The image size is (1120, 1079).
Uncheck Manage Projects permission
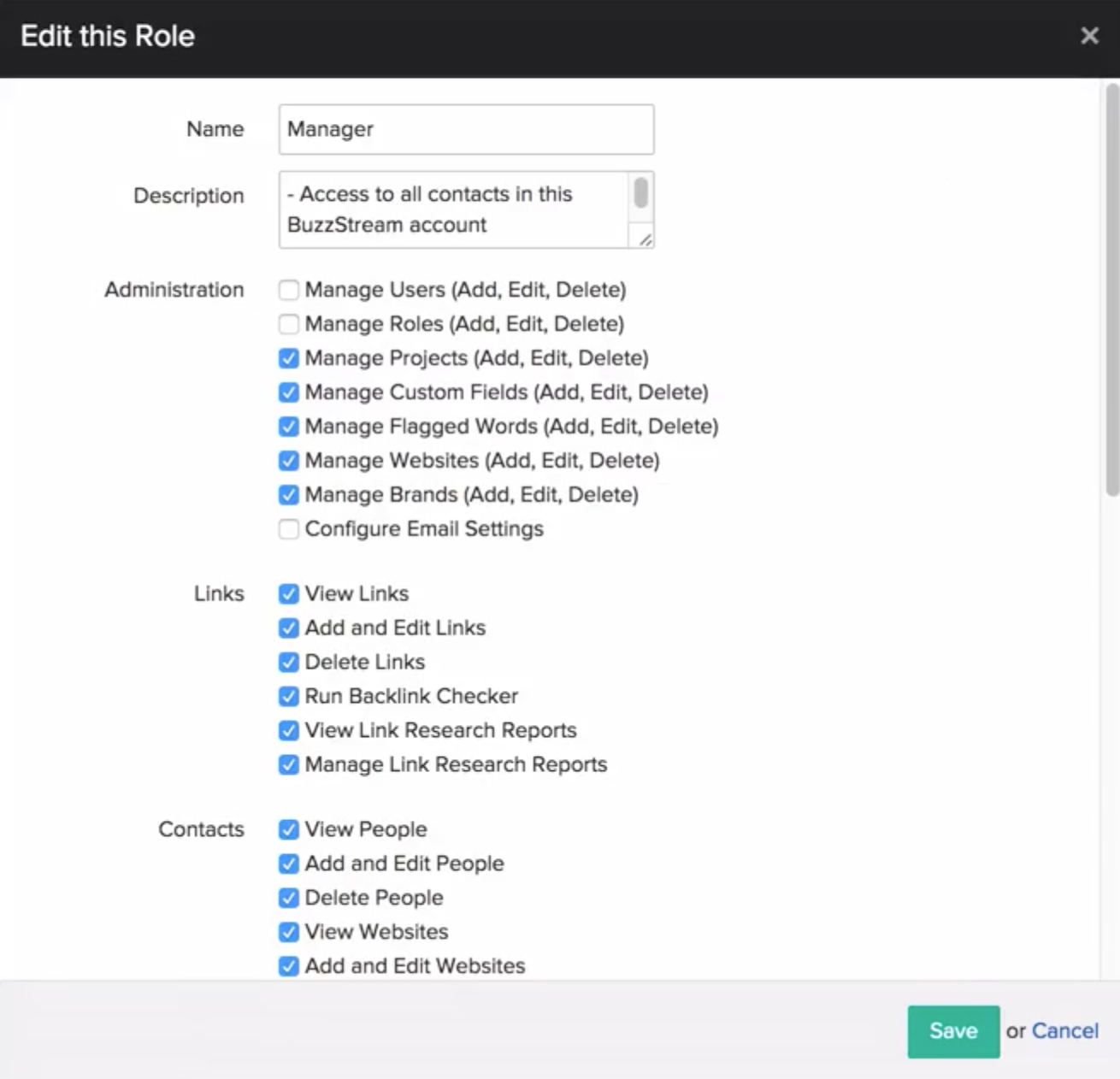pyautogui.click(x=289, y=358)
